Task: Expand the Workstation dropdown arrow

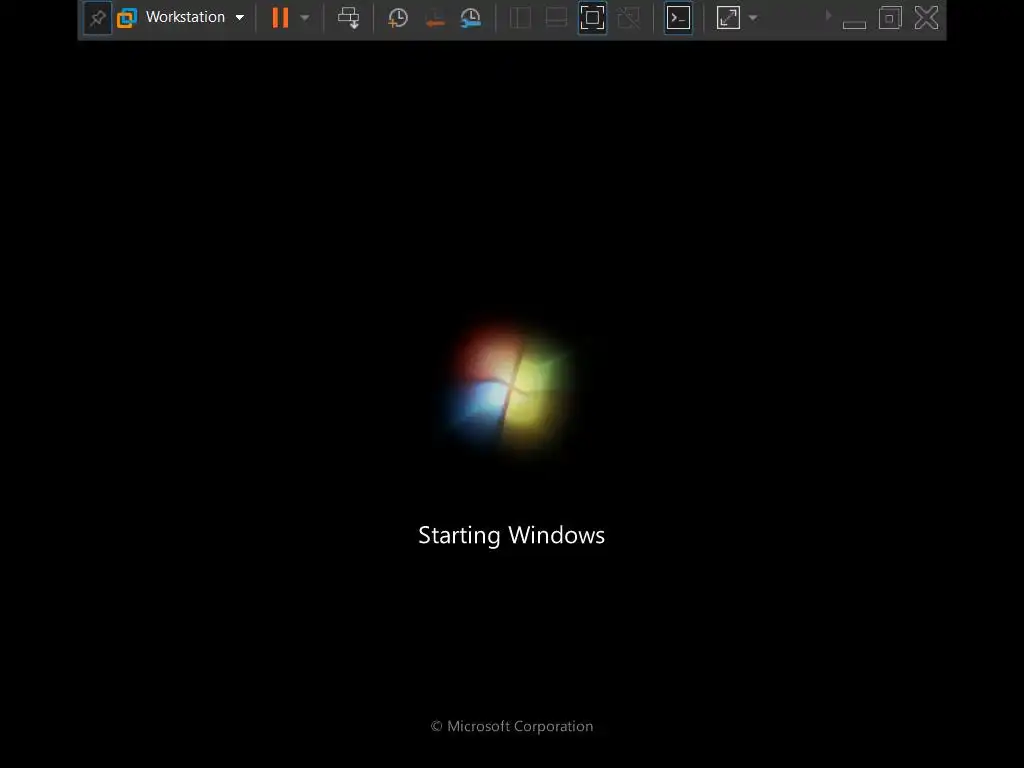Action: [x=240, y=18]
